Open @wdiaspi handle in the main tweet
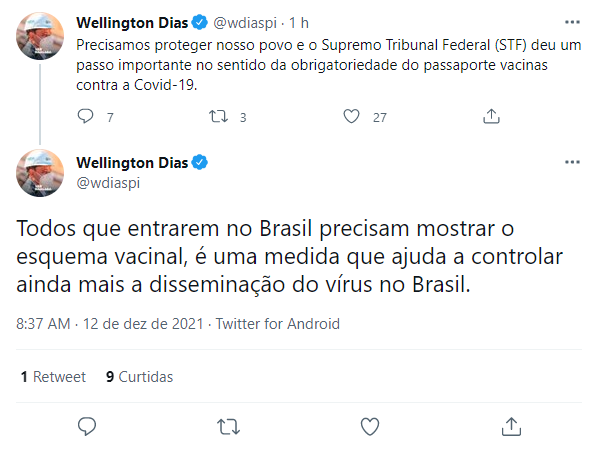Viewport: 596px width, 449px height. click(108, 183)
